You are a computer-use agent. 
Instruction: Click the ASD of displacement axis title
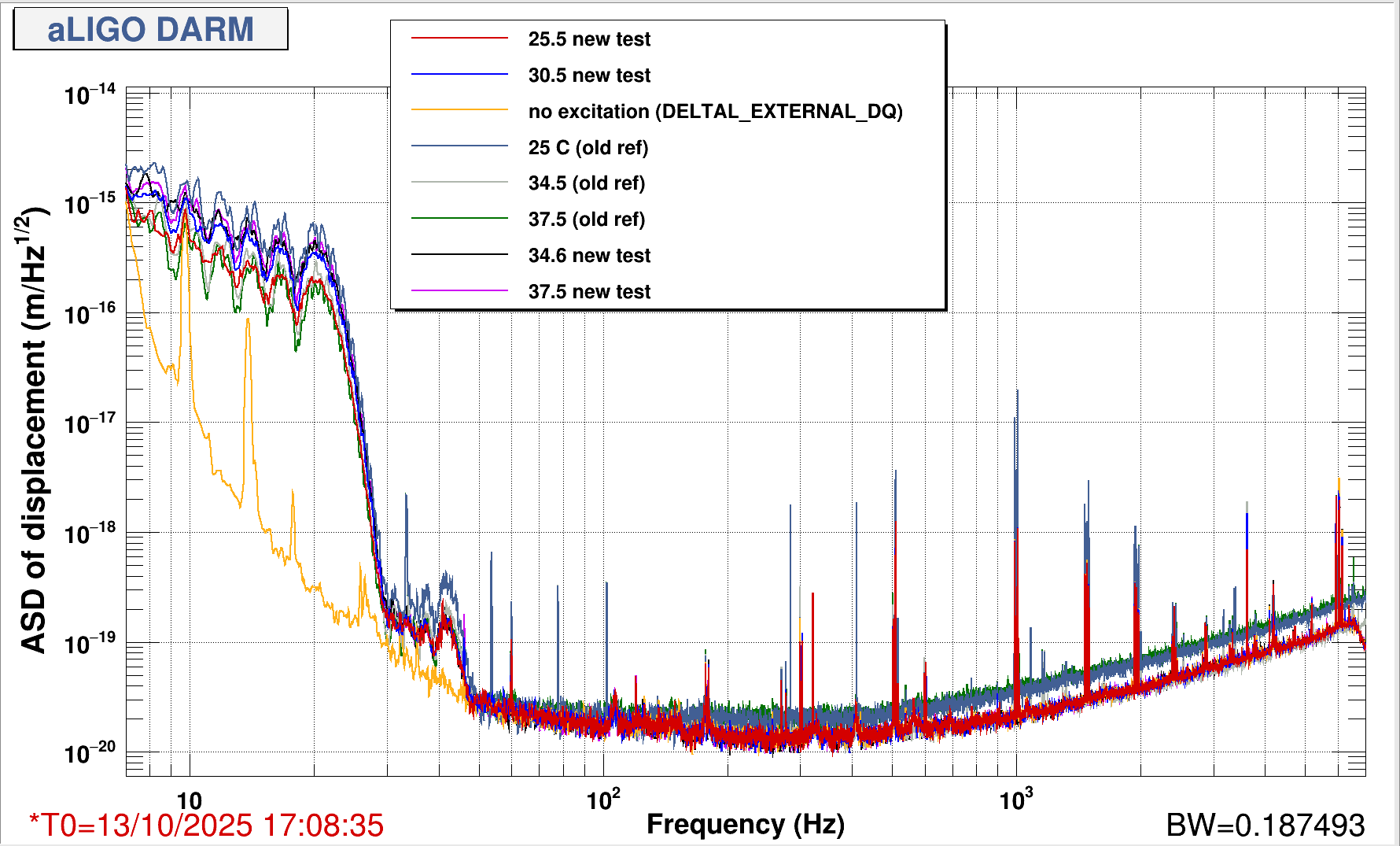(x=33, y=430)
